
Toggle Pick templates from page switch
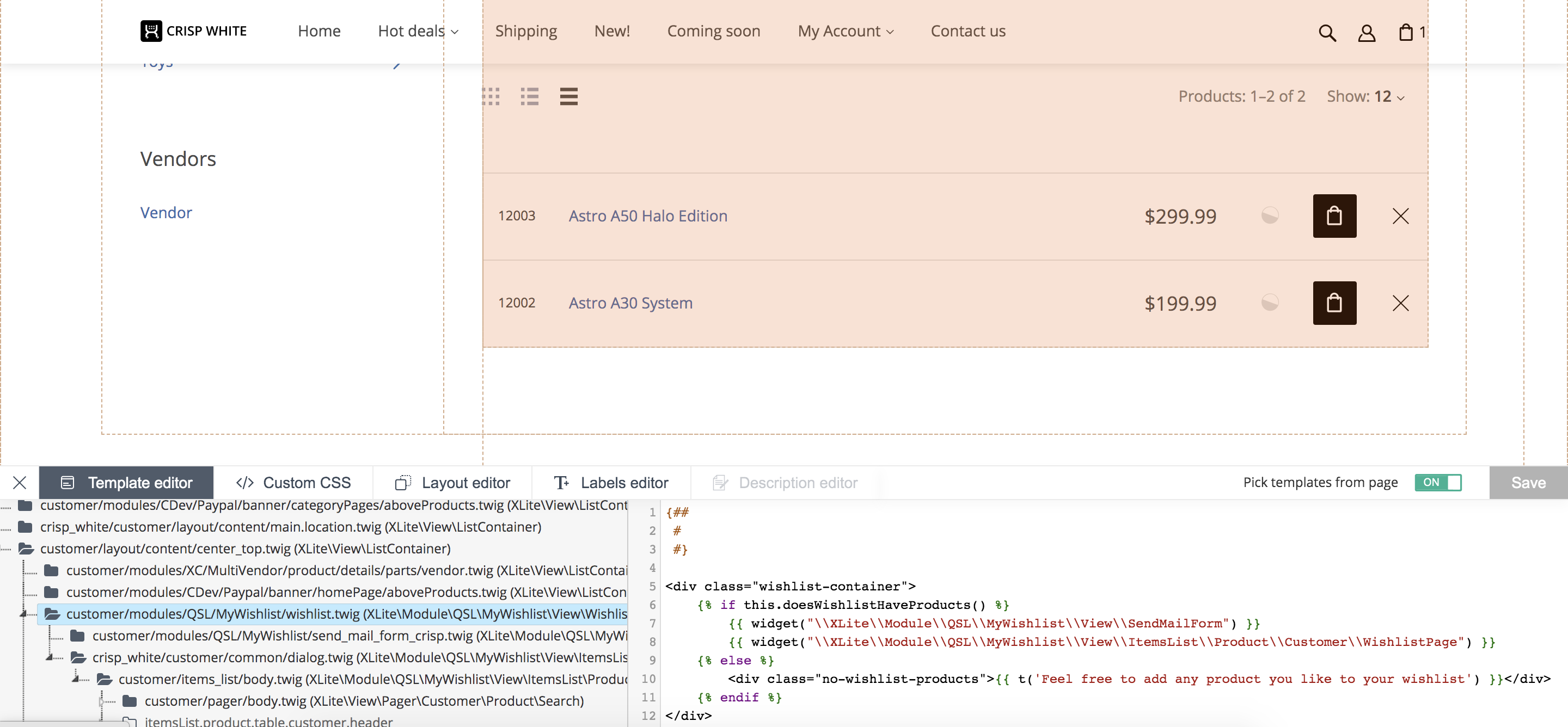tap(1438, 483)
